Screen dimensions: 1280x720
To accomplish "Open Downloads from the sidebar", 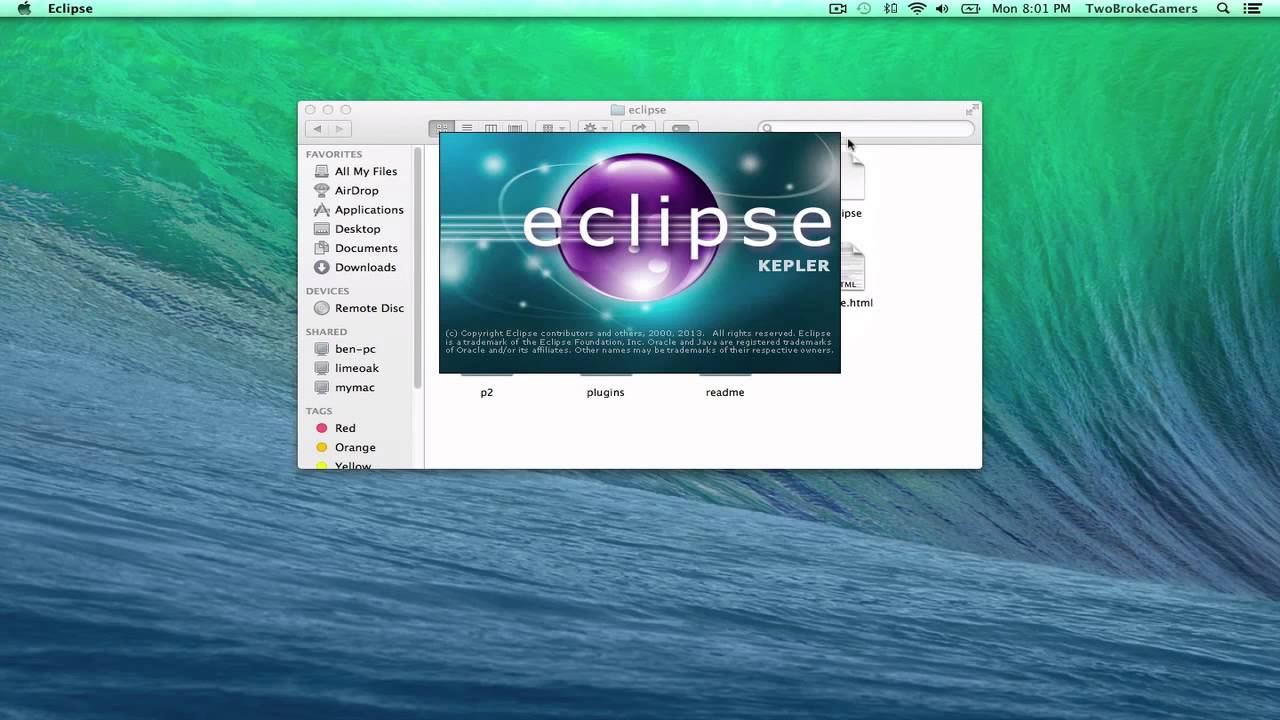I will click(x=355, y=267).
